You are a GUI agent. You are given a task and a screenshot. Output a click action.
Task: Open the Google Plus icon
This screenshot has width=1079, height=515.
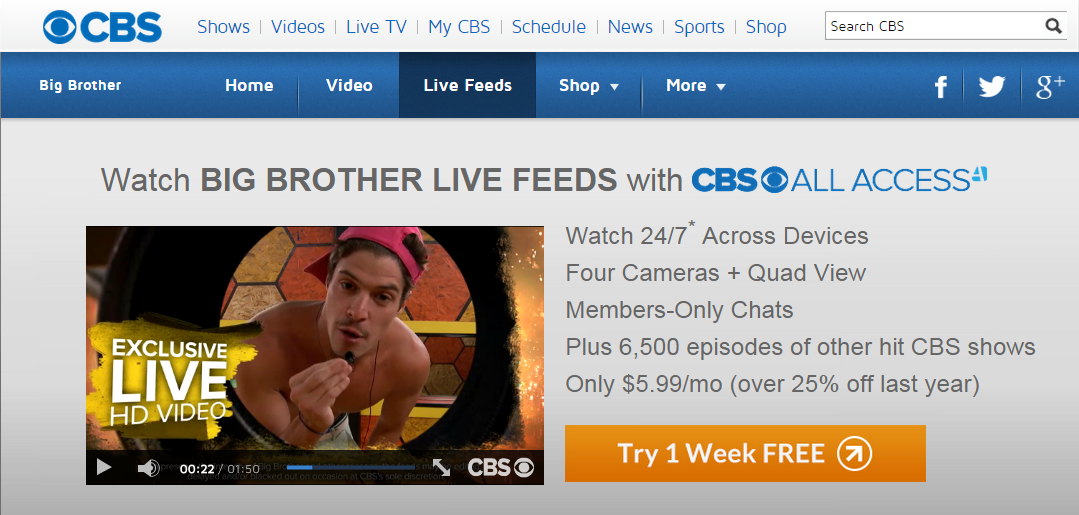click(x=1050, y=86)
